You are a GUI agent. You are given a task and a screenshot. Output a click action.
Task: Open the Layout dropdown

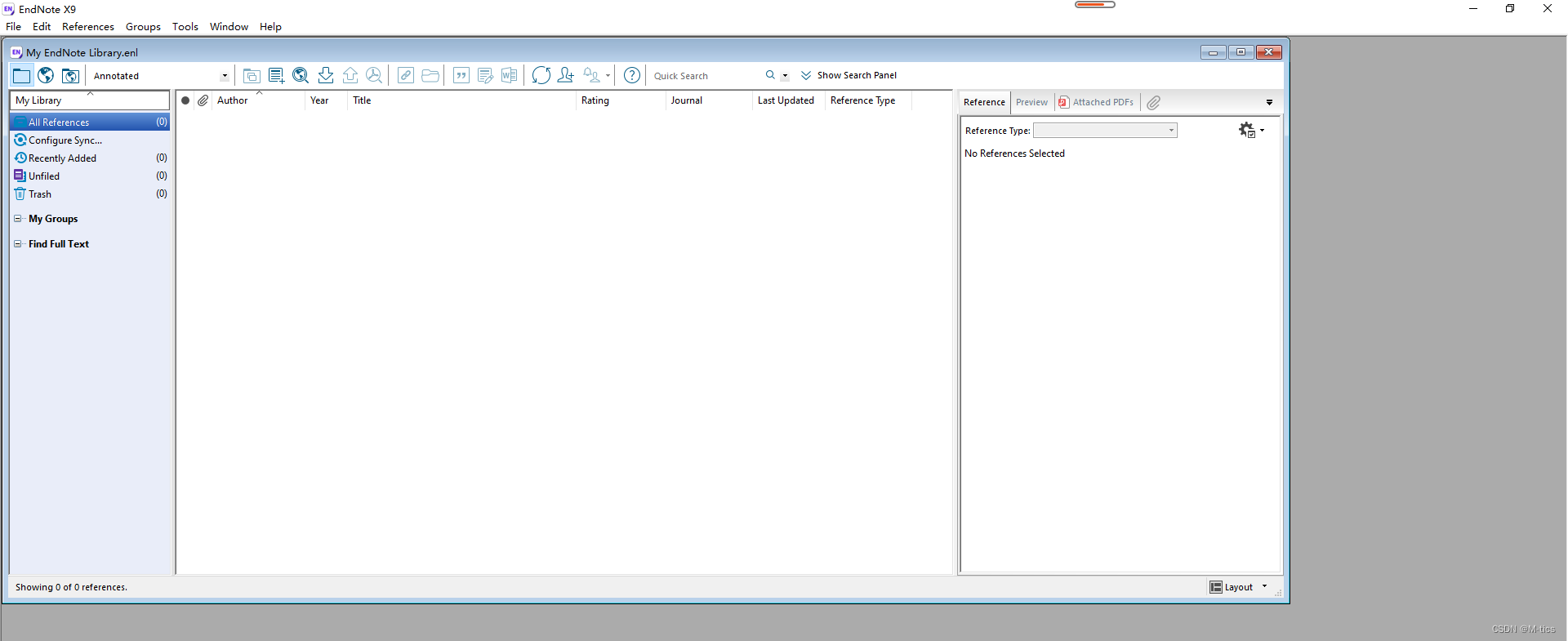(x=1239, y=587)
